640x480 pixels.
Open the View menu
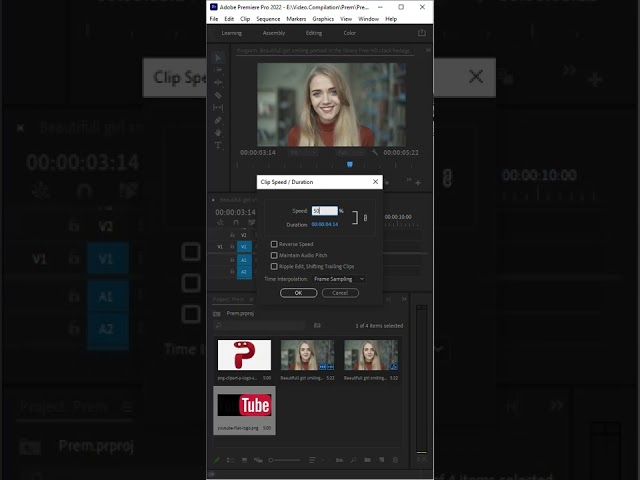(346, 19)
